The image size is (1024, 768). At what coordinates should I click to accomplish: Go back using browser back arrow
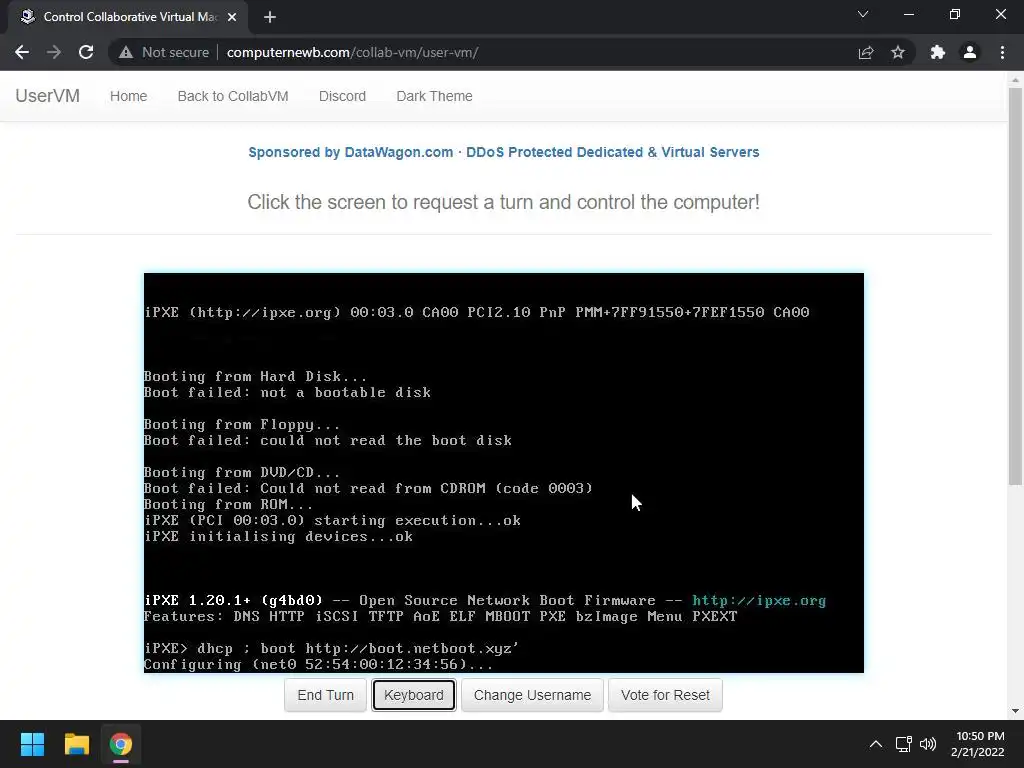(22, 52)
